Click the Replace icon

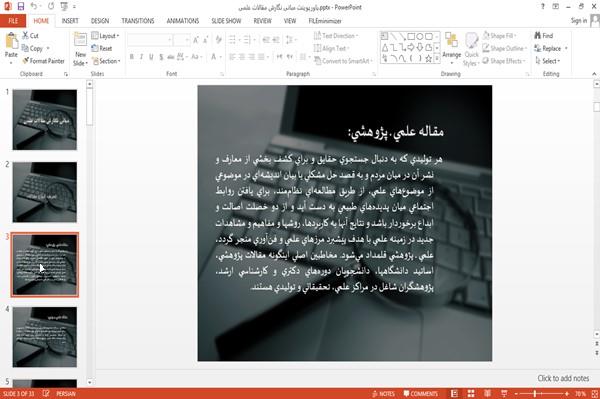click(538, 48)
